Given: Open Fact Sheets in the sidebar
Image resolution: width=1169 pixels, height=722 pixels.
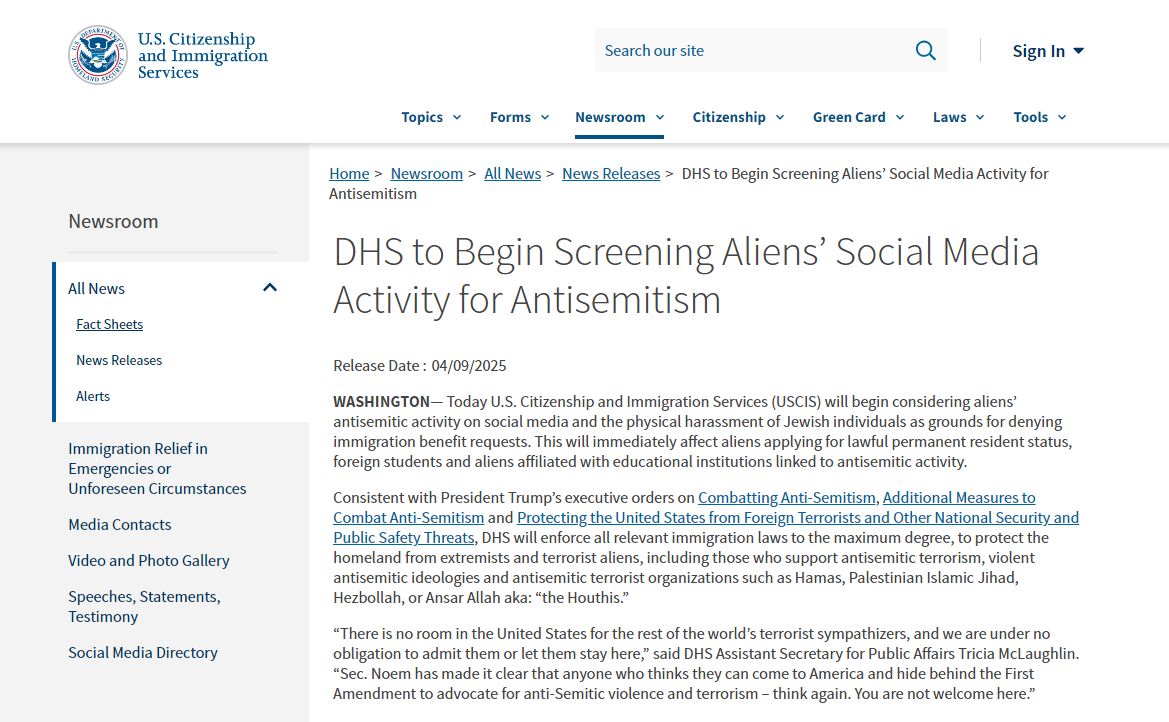Looking at the screenshot, I should 109,324.
